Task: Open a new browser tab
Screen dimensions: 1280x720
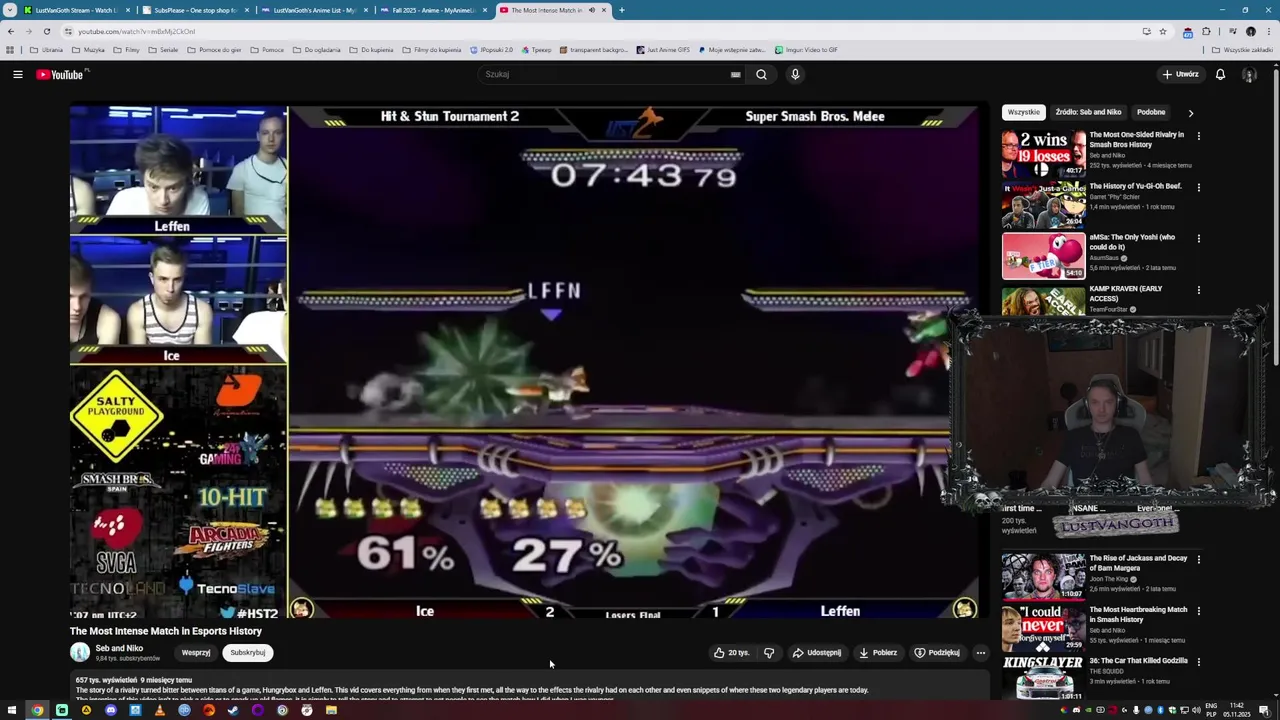Action: (621, 10)
